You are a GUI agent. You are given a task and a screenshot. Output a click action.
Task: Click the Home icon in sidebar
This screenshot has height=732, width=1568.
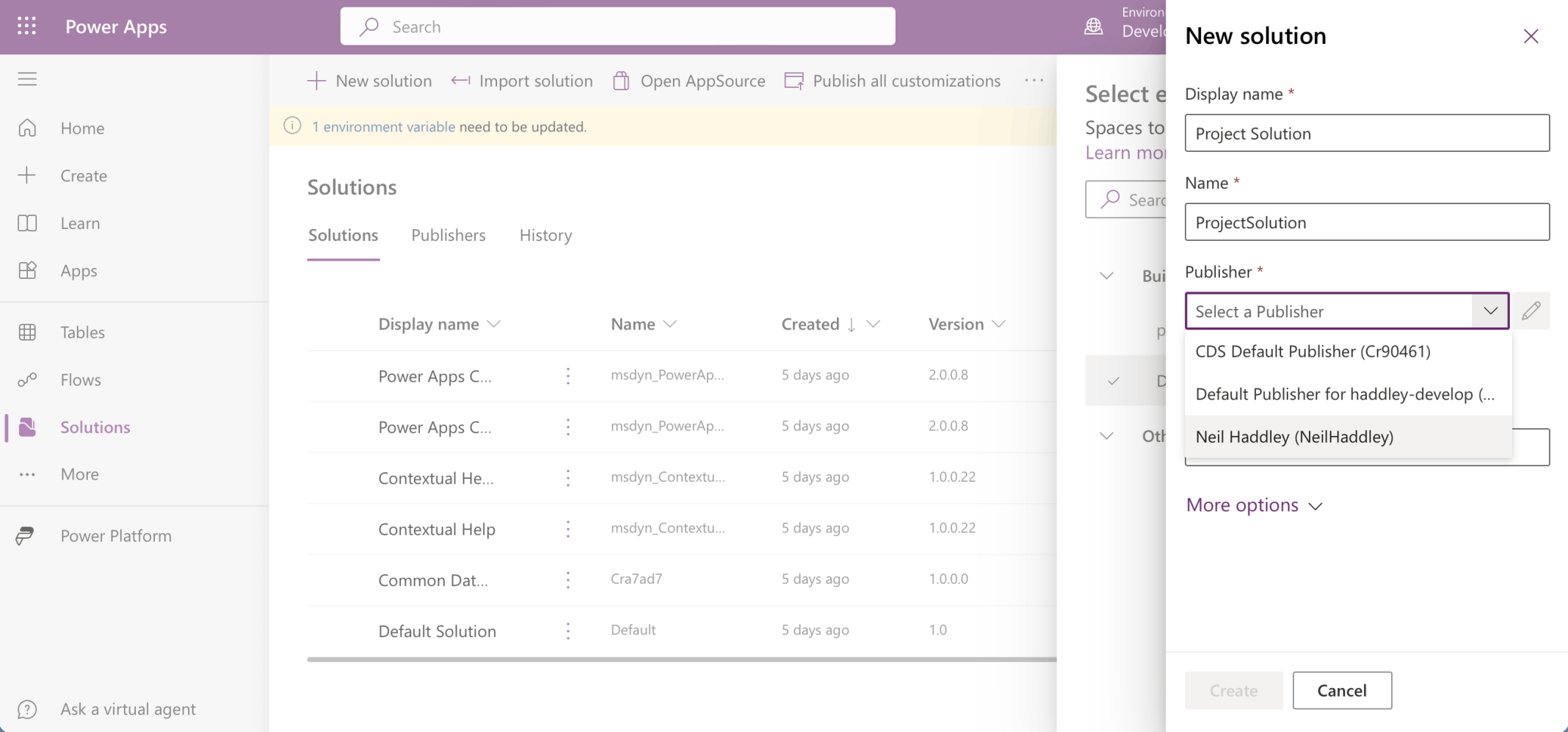click(27, 128)
